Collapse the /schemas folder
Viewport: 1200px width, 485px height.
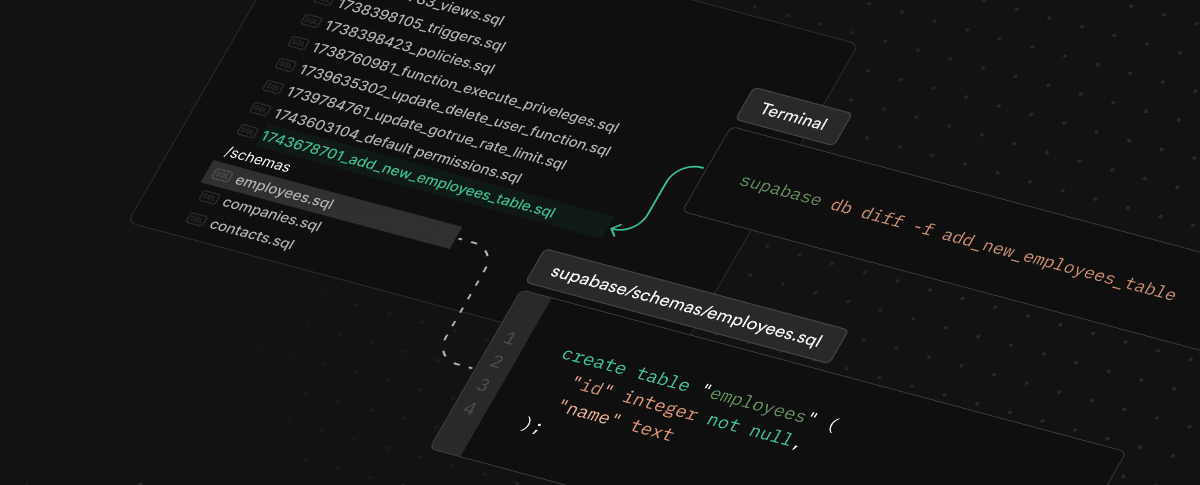(x=257, y=160)
